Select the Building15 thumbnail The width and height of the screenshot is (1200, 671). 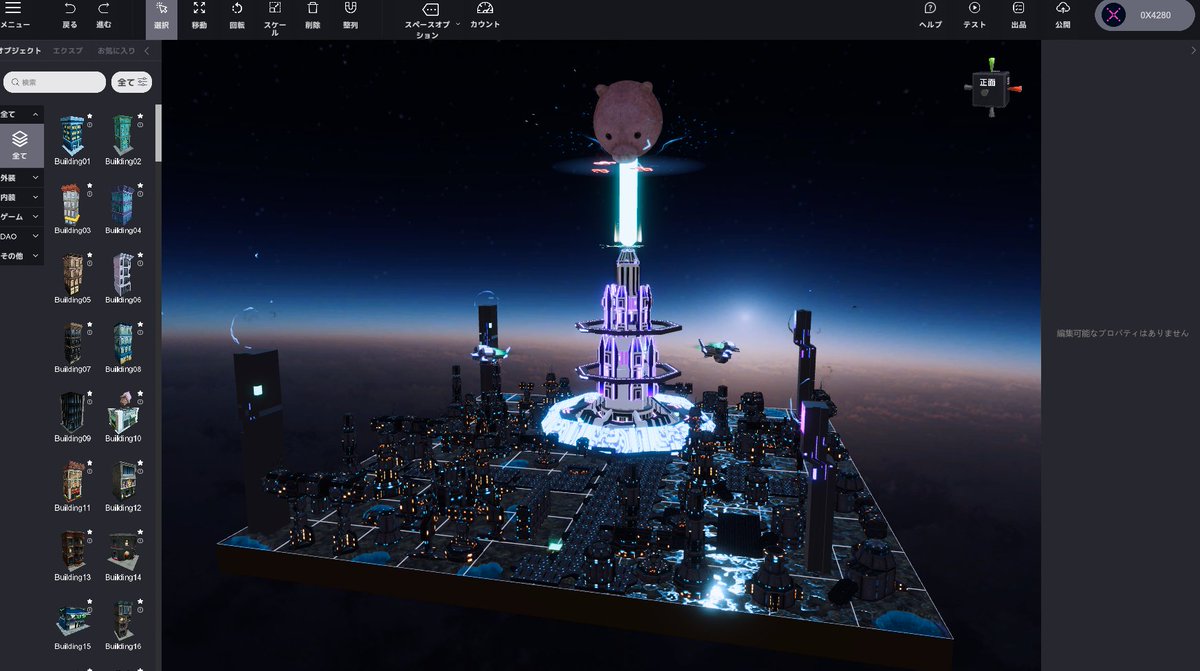coord(72,620)
